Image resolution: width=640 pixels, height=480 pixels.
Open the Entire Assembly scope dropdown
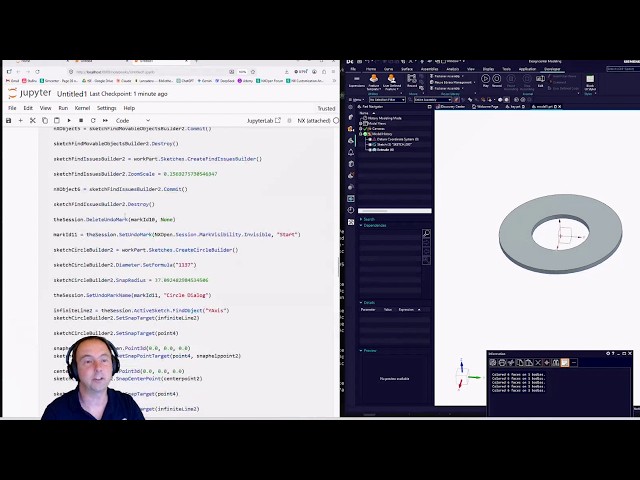point(433,100)
